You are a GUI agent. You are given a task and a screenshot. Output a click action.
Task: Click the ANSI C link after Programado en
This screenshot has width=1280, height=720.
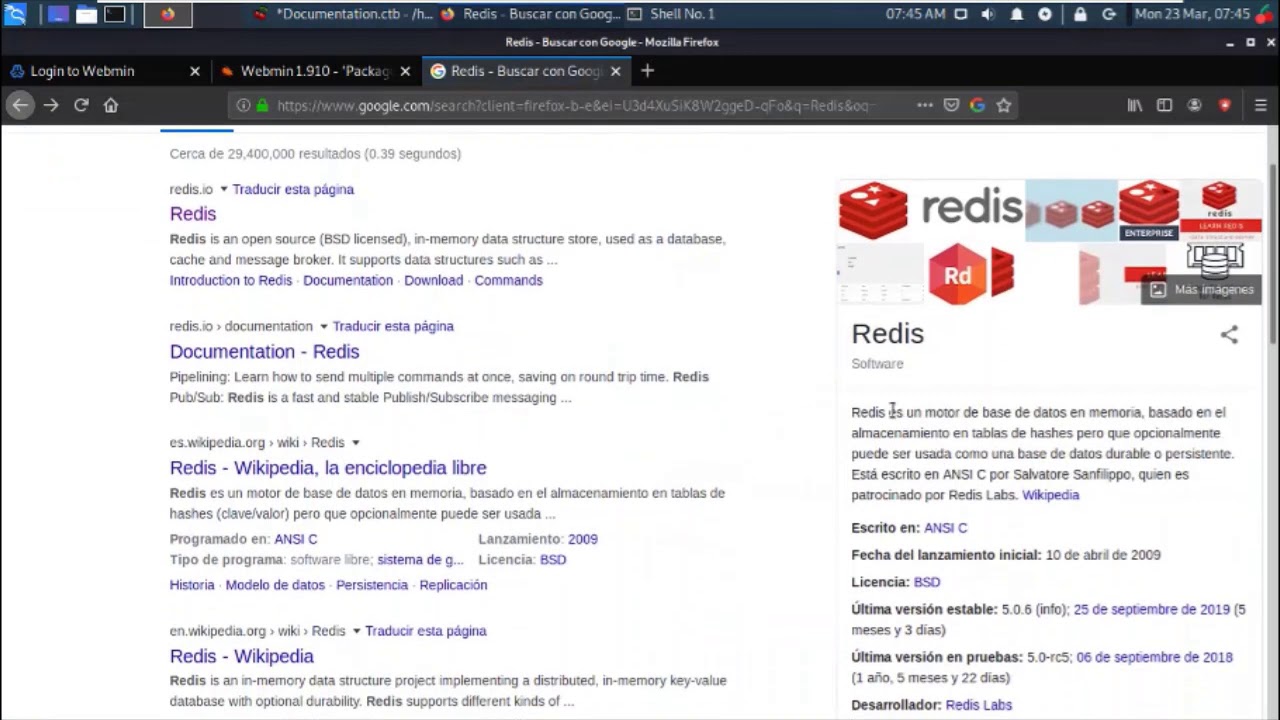coord(296,539)
